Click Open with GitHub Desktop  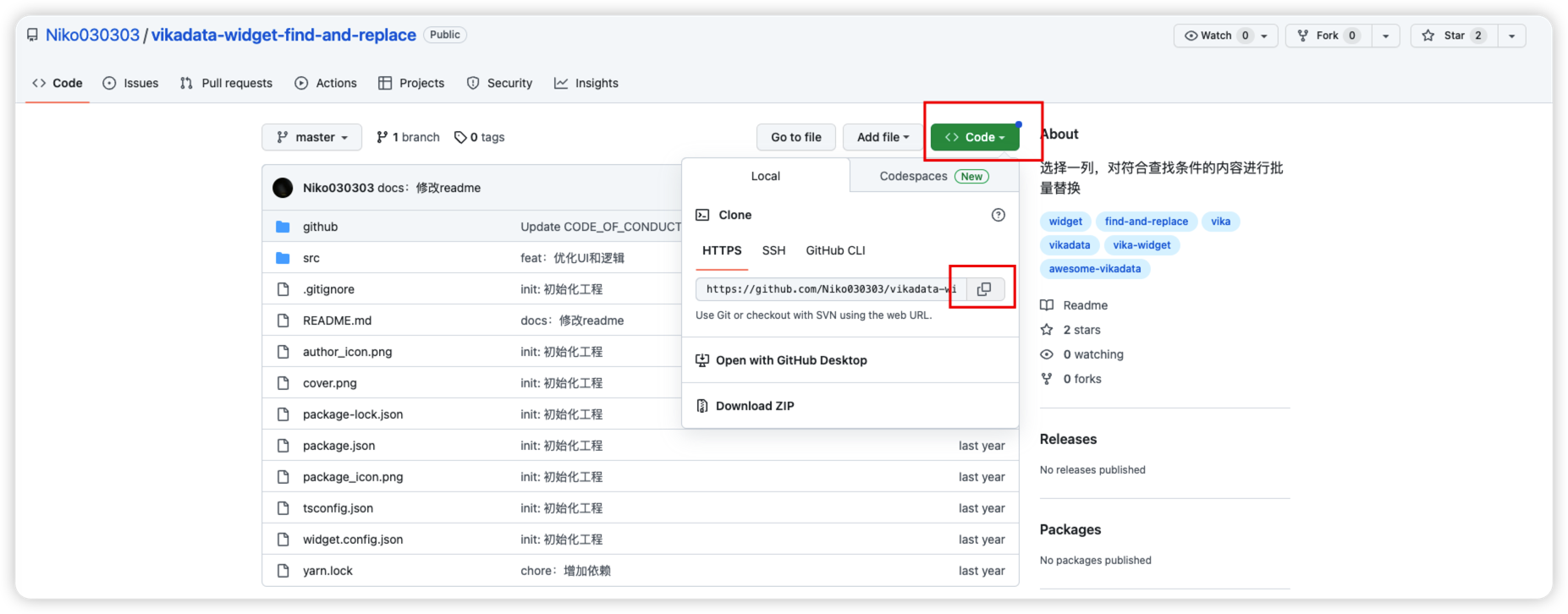[791, 360]
